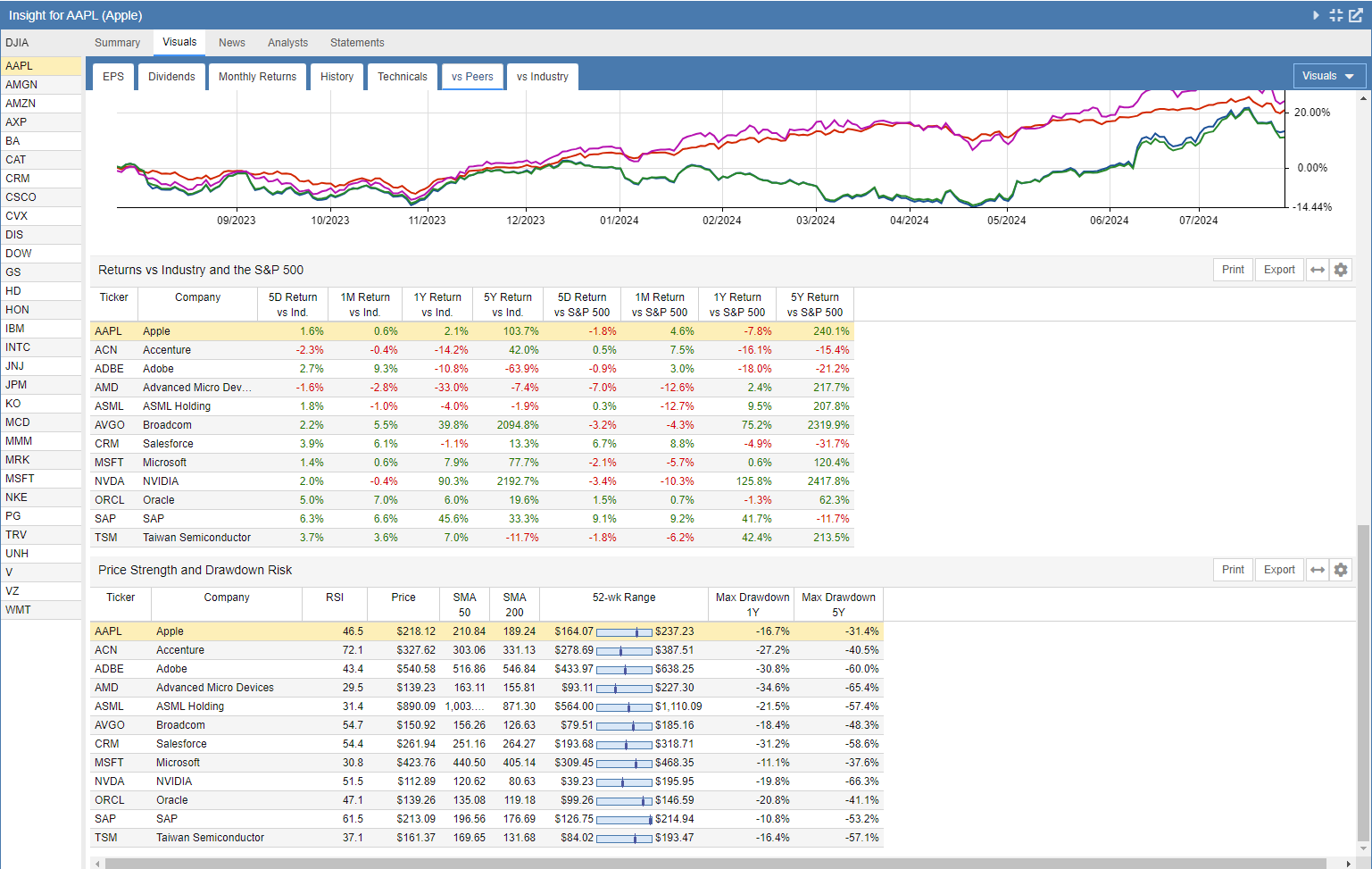
Task: Select AMGN in the ticker sidebar
Action: [x=41, y=85]
